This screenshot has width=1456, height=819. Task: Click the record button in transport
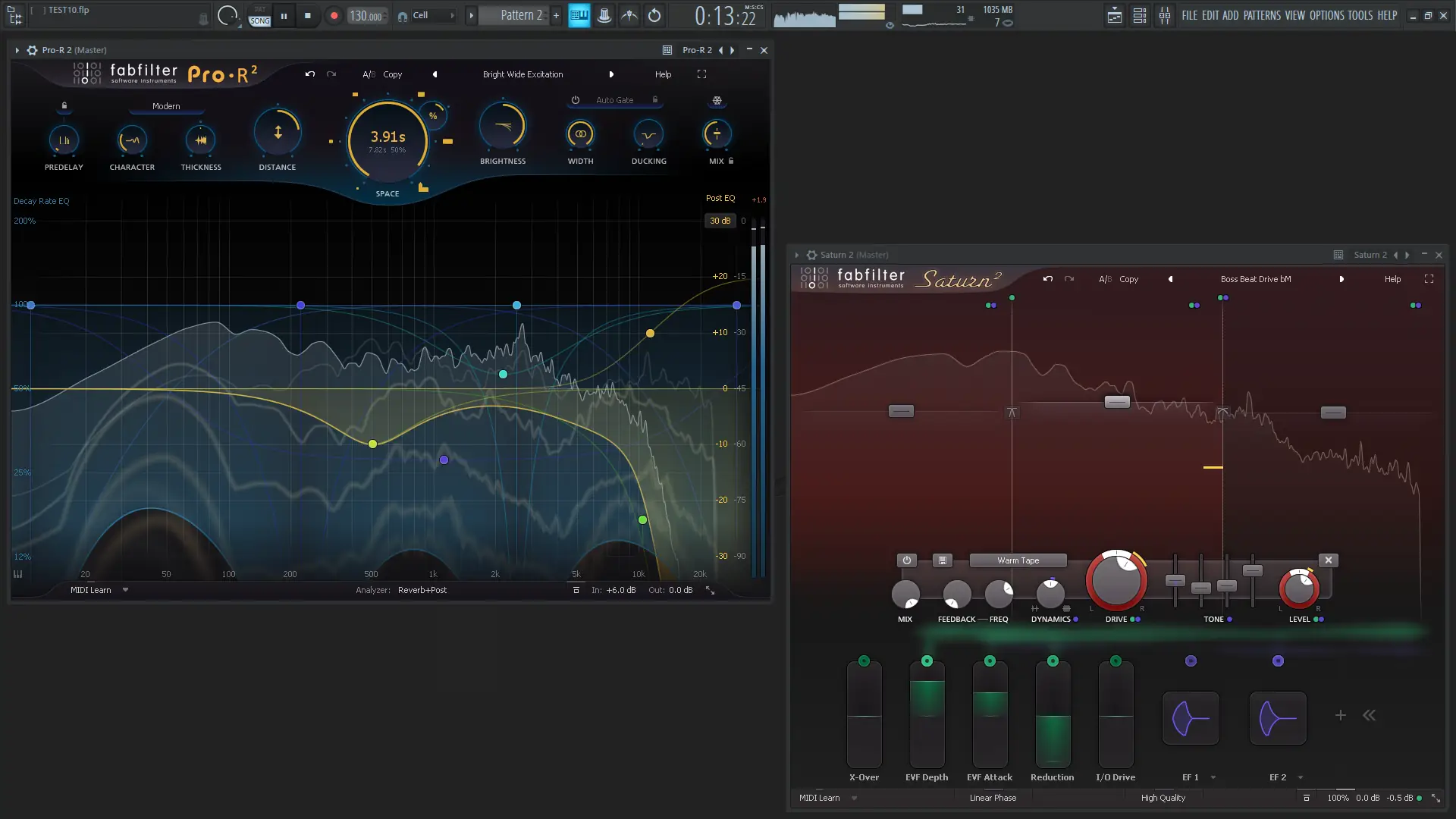tap(334, 15)
